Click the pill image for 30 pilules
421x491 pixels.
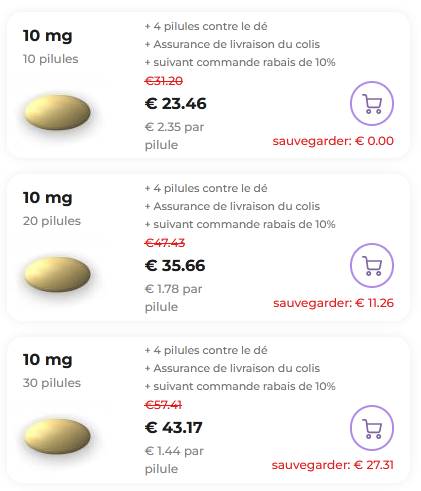click(x=57, y=436)
